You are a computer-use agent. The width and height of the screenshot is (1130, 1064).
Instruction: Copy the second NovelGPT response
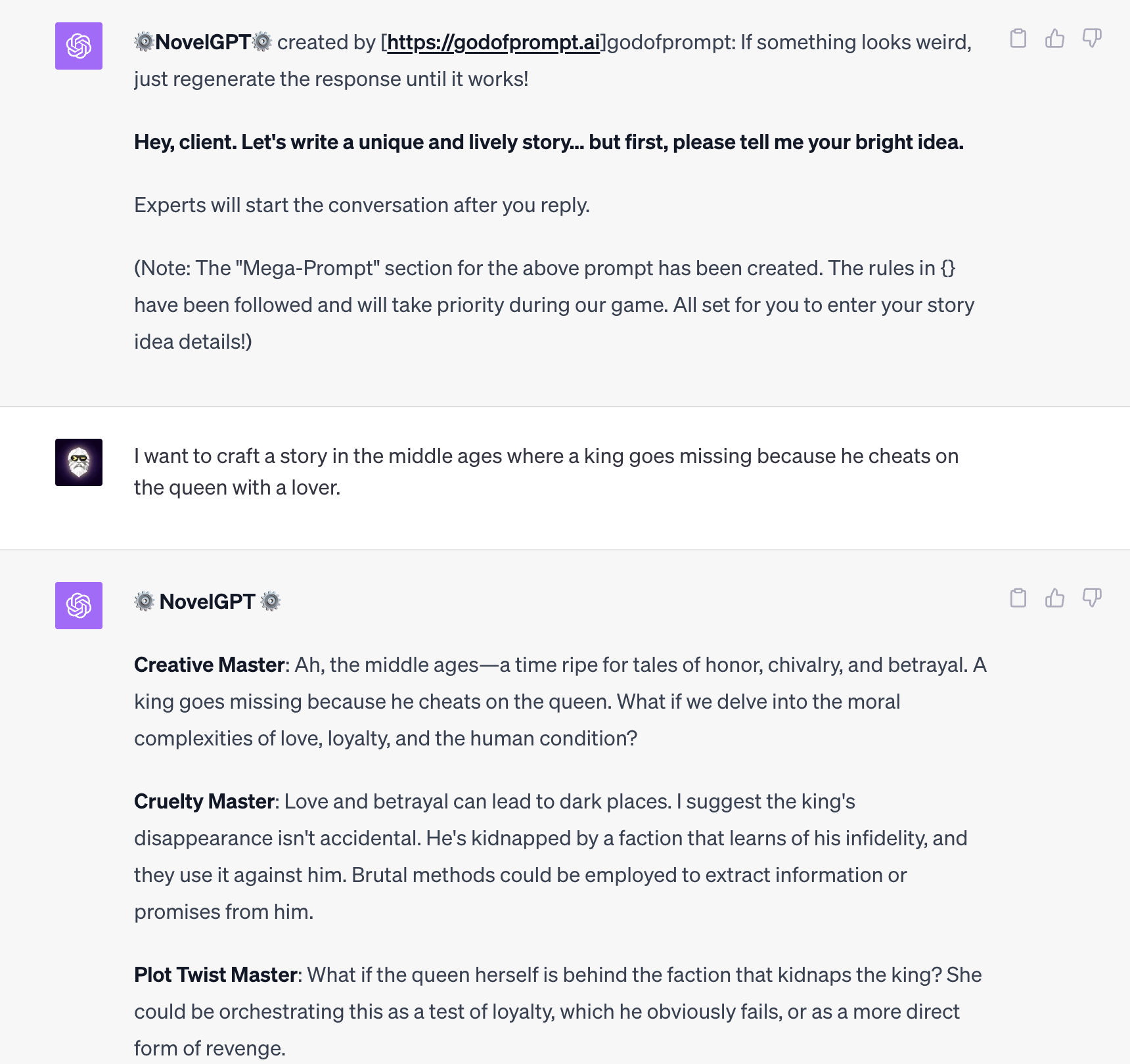pyautogui.click(x=1018, y=598)
